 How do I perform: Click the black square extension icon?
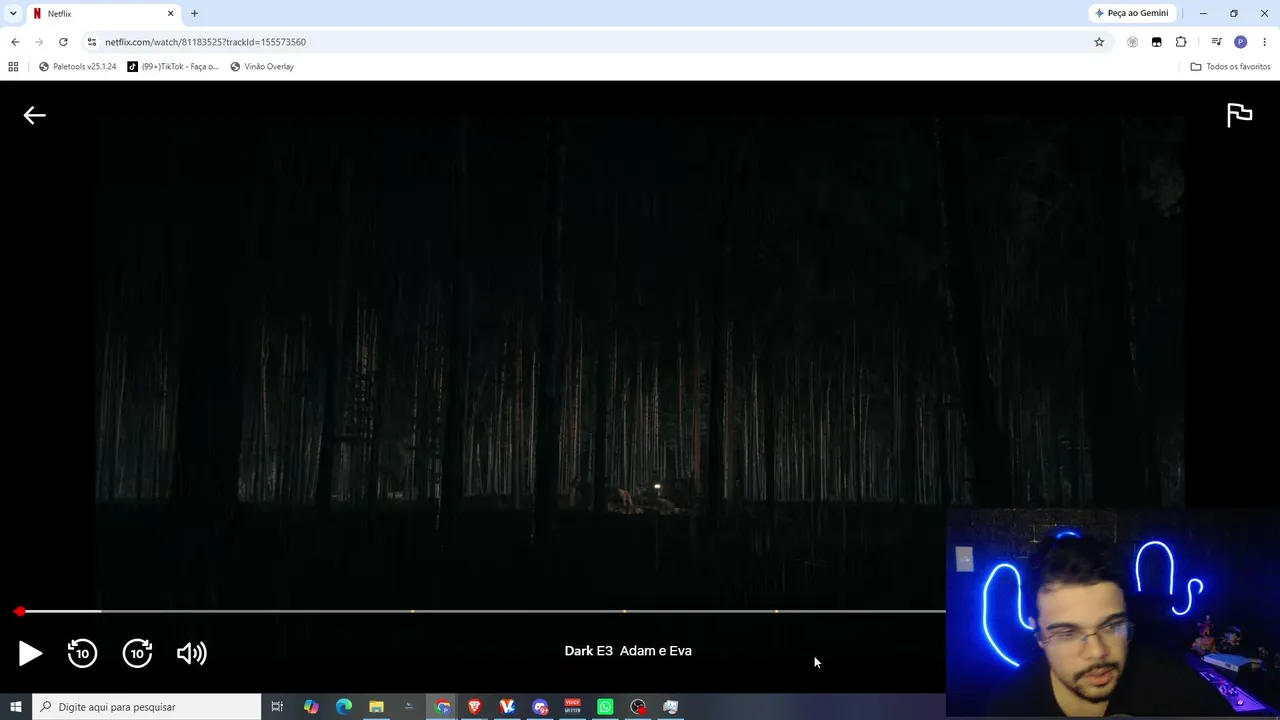1157,42
